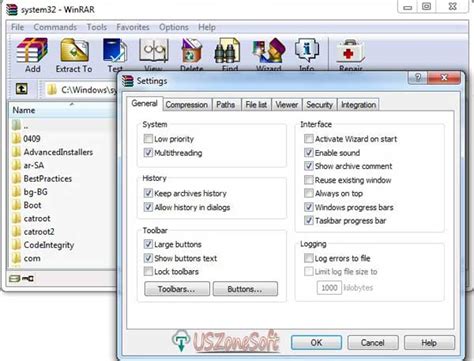The image size is (474, 361).
Task: Enable Reuse existing window checkbox
Action: point(309,180)
